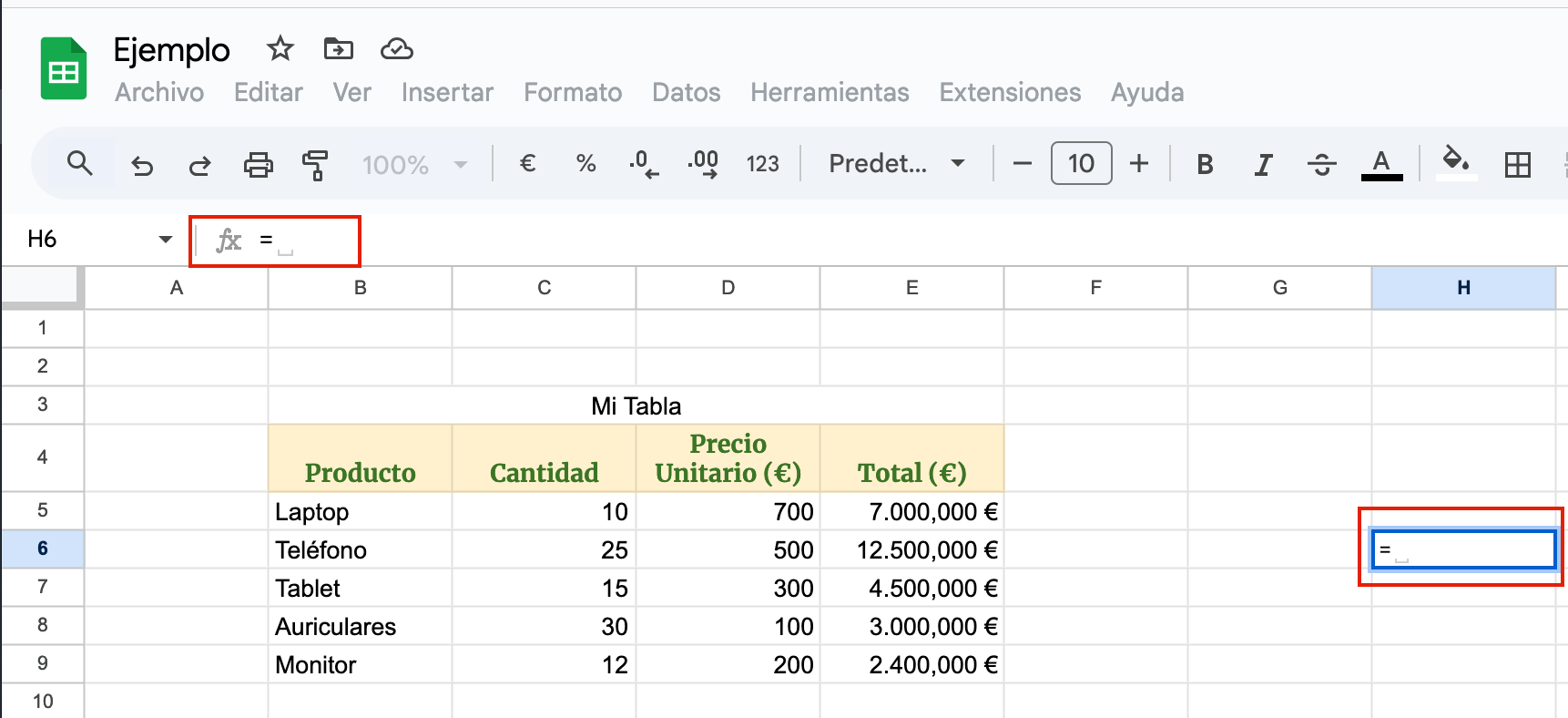Print the spreadsheet
This screenshot has width=1568, height=718.
259,165
